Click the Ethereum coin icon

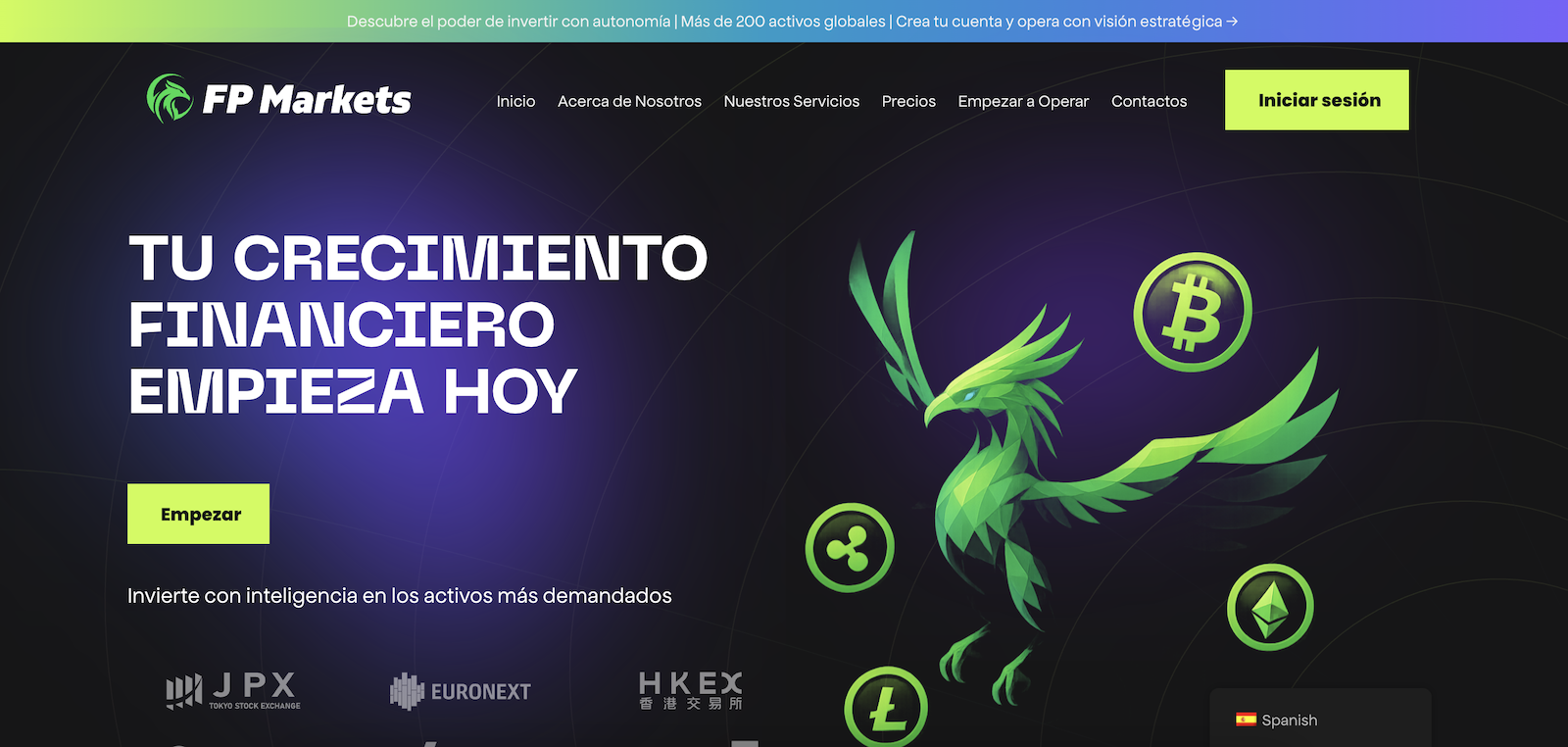click(x=1270, y=608)
